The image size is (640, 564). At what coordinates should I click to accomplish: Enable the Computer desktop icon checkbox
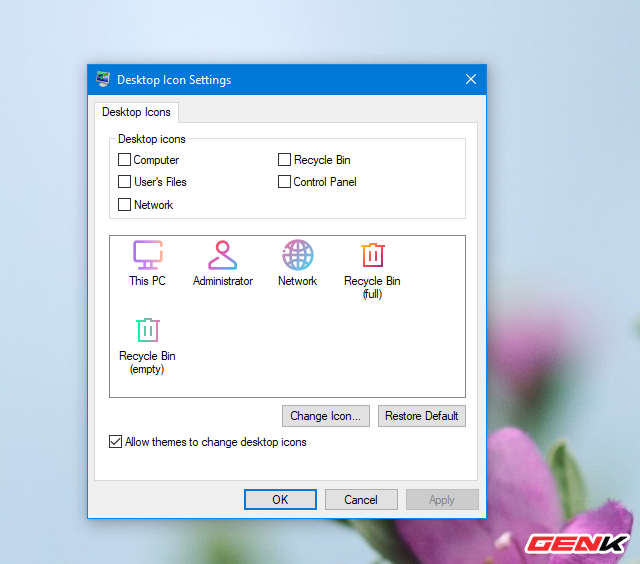[x=125, y=160]
